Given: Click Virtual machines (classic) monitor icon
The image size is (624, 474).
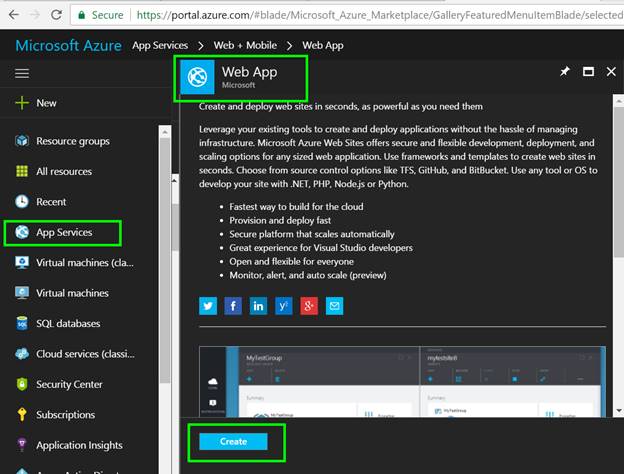Looking at the screenshot, I should point(22,263).
